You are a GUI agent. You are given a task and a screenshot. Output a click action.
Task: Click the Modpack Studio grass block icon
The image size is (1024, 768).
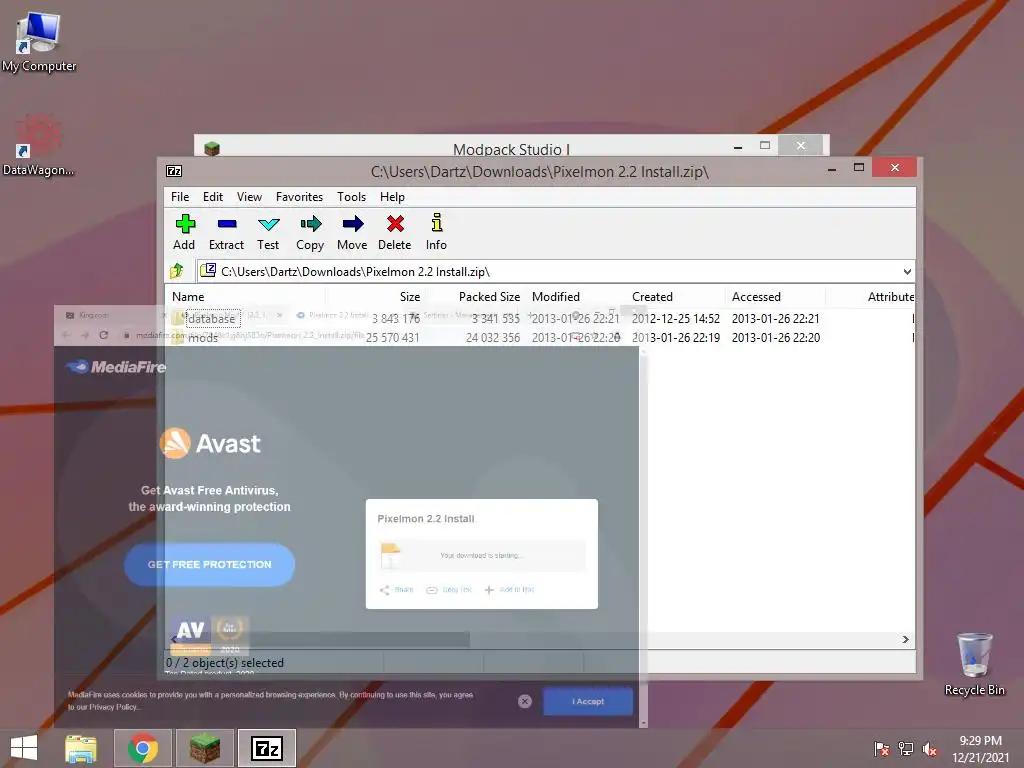coord(212,148)
